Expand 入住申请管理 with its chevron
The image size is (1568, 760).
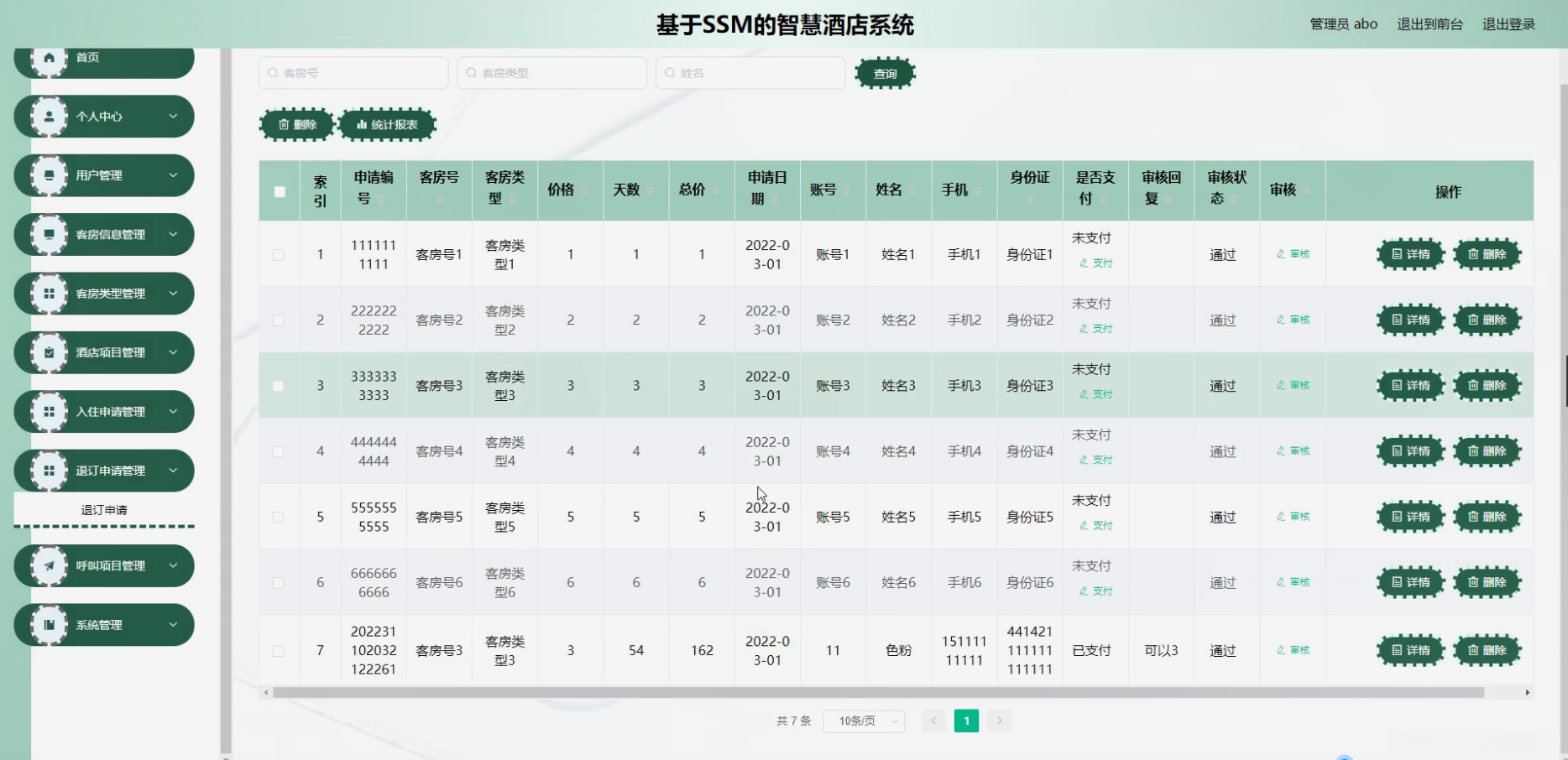tap(173, 412)
